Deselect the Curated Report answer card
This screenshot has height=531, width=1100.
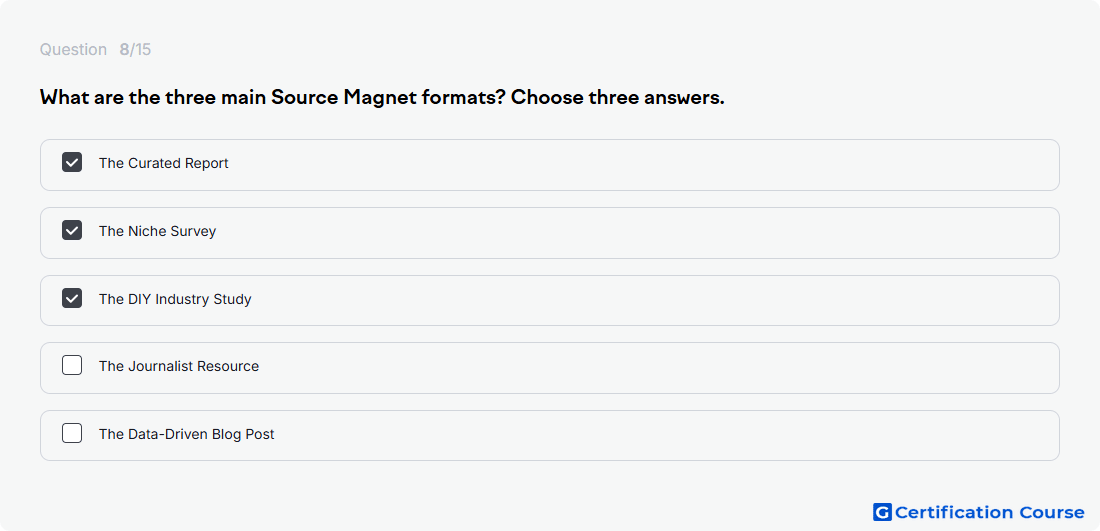coord(549,165)
